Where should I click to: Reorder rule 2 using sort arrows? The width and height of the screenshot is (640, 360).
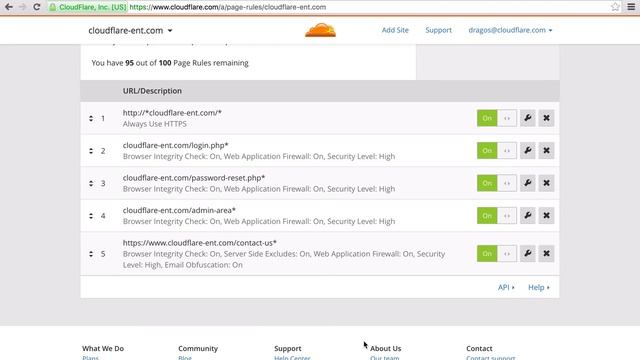[91, 151]
